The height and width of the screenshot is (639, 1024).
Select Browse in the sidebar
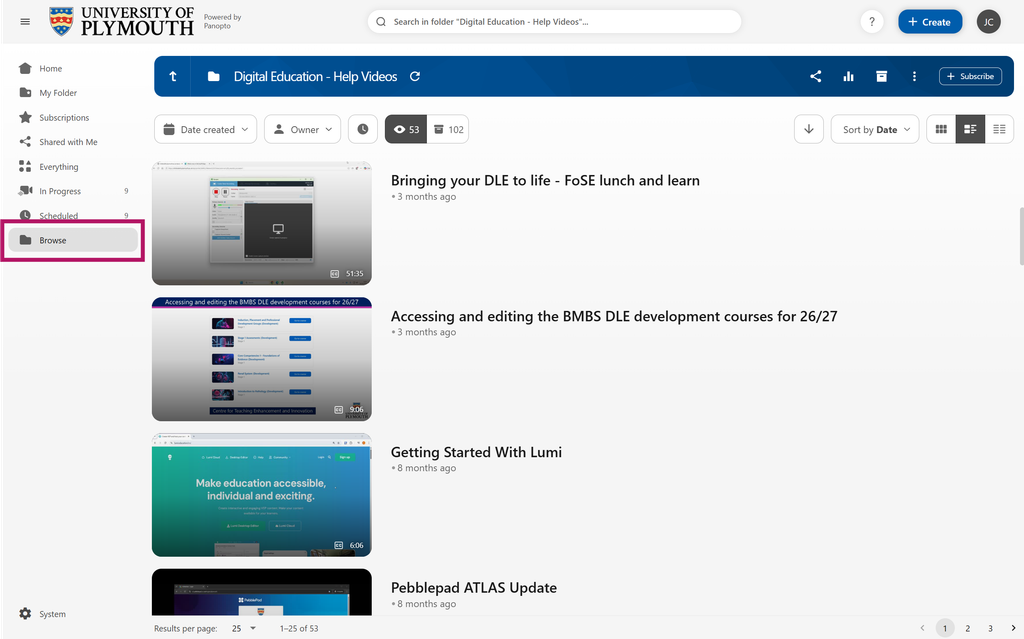pos(73,240)
